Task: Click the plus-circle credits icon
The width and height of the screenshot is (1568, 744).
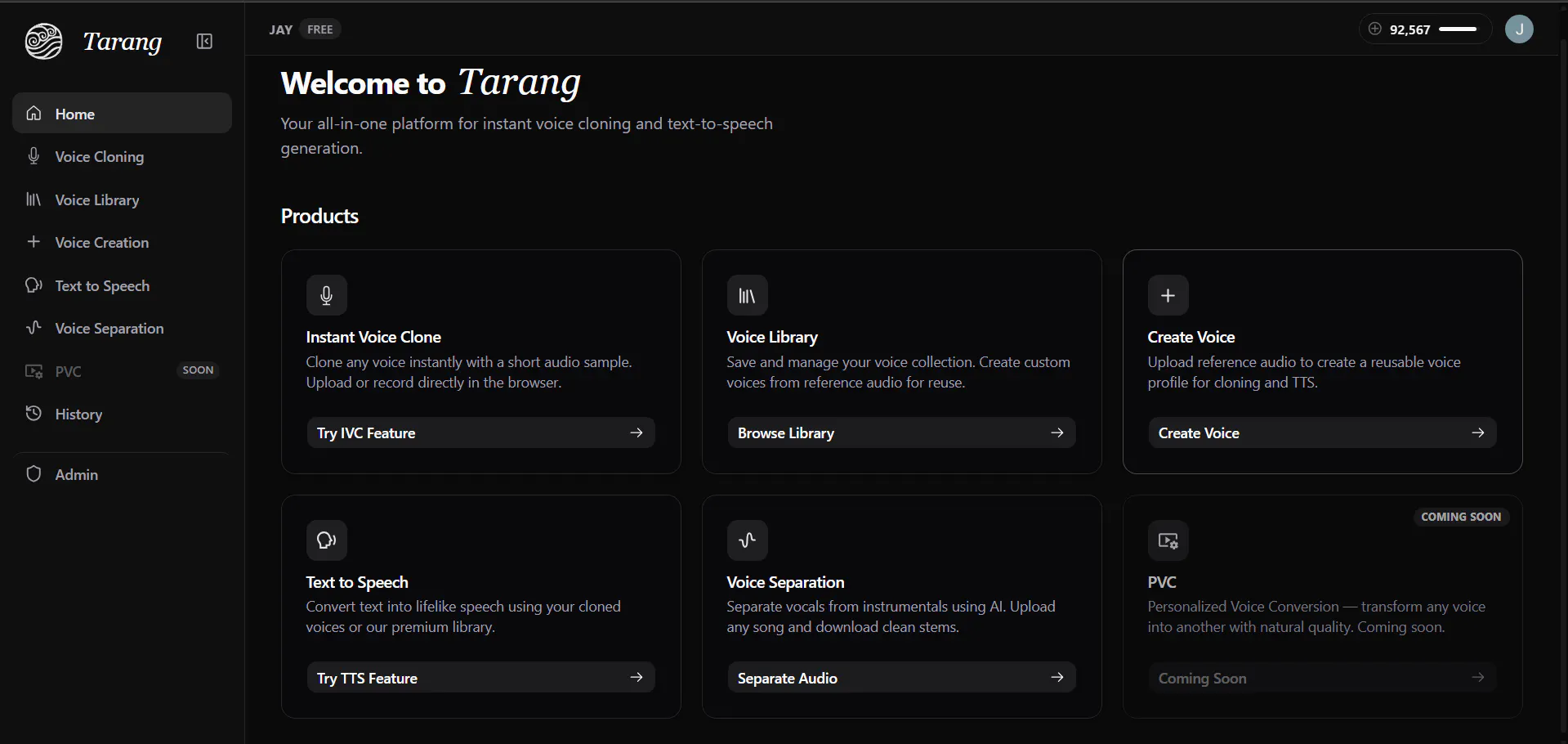Action: 1375,29
